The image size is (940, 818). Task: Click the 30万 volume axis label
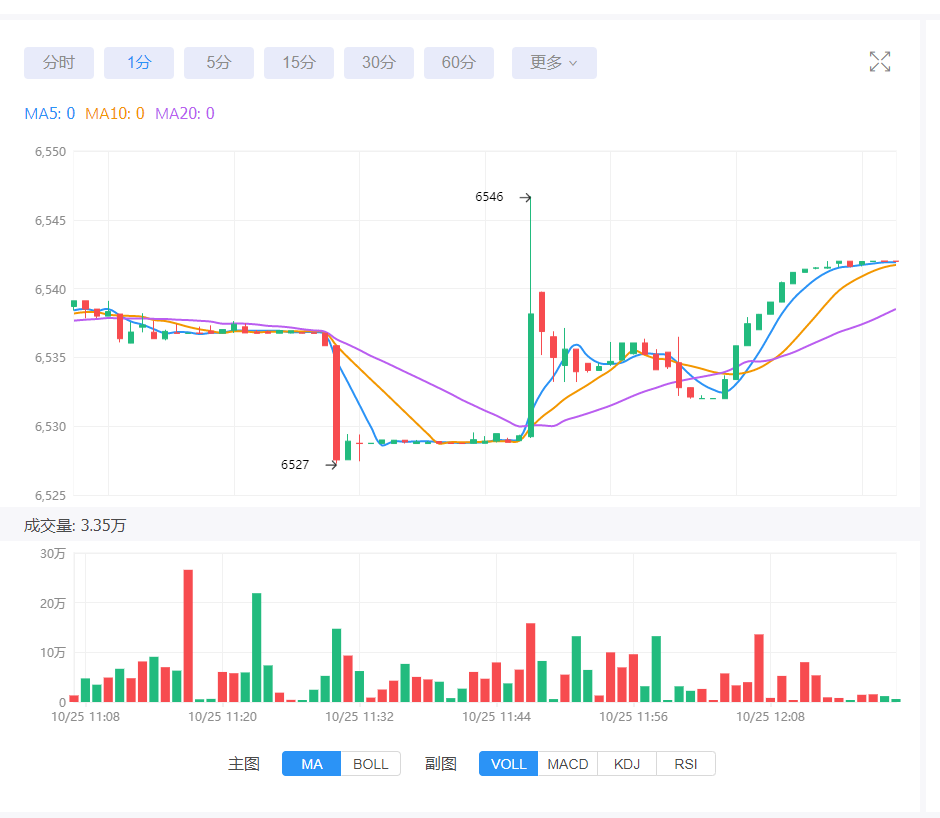point(53,554)
